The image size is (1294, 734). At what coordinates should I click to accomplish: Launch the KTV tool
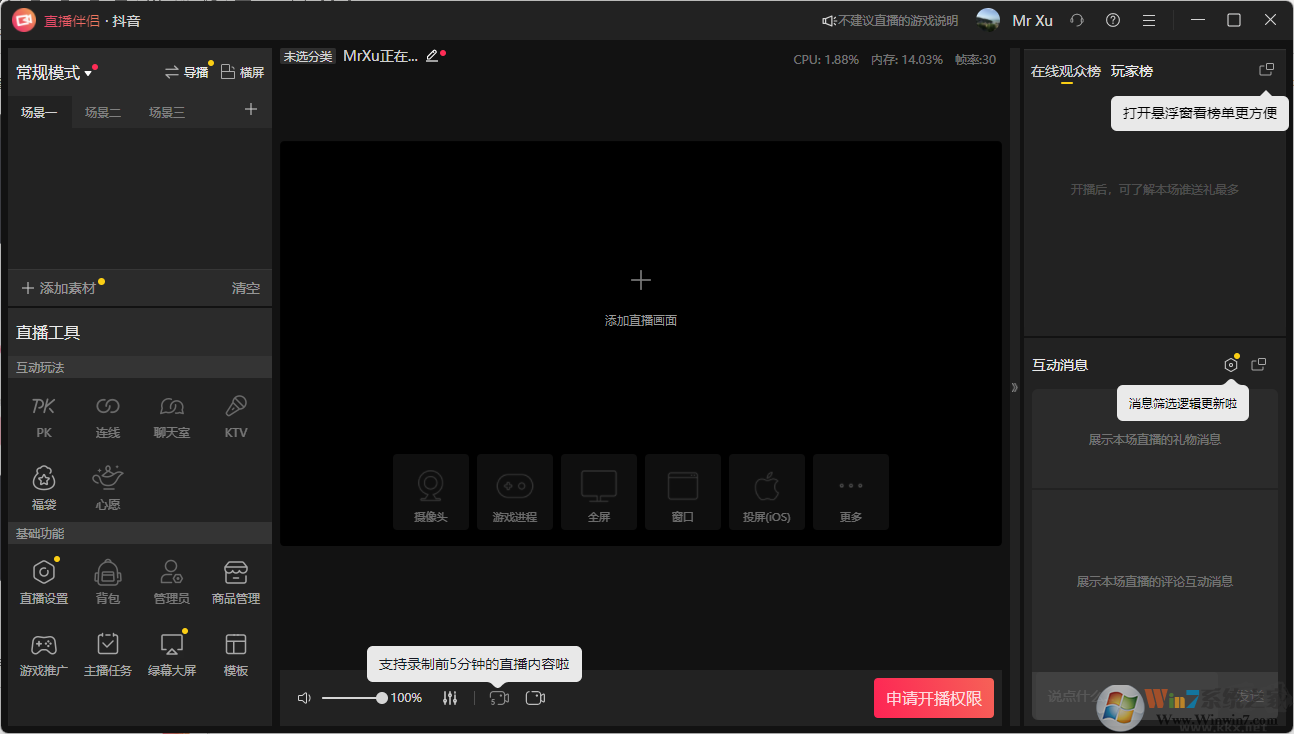click(236, 415)
